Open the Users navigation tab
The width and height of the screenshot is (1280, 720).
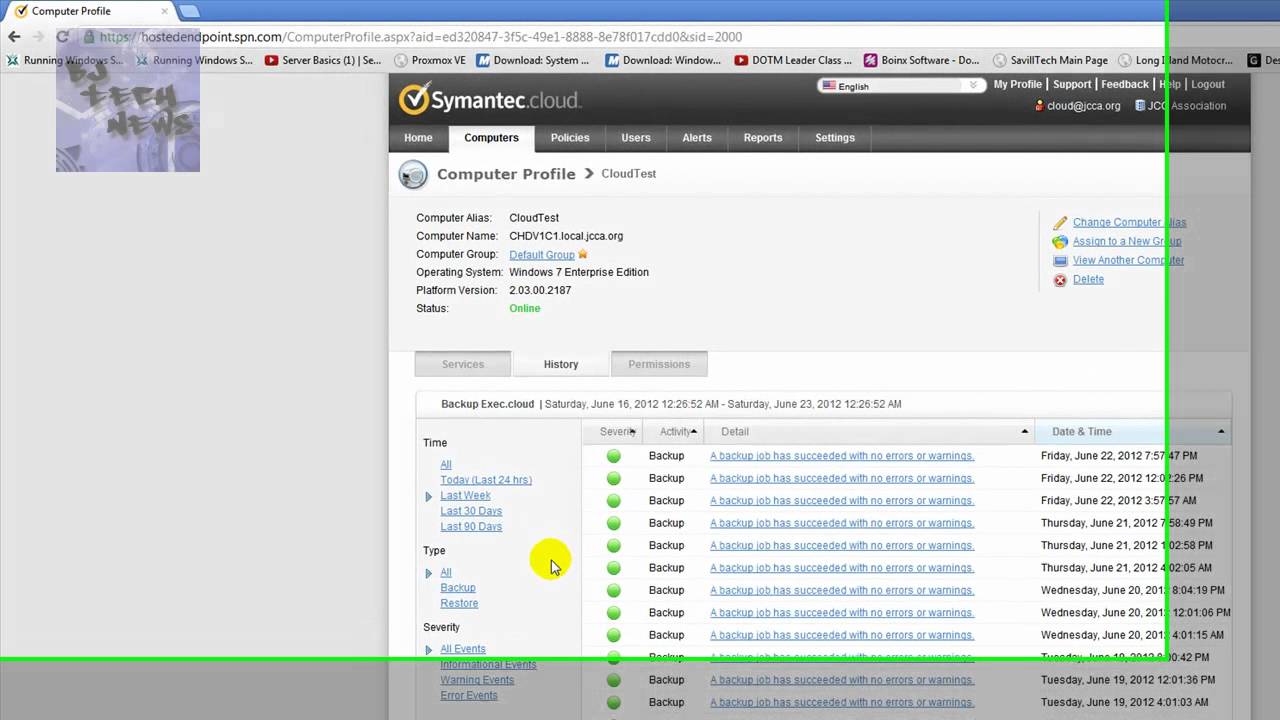point(636,138)
